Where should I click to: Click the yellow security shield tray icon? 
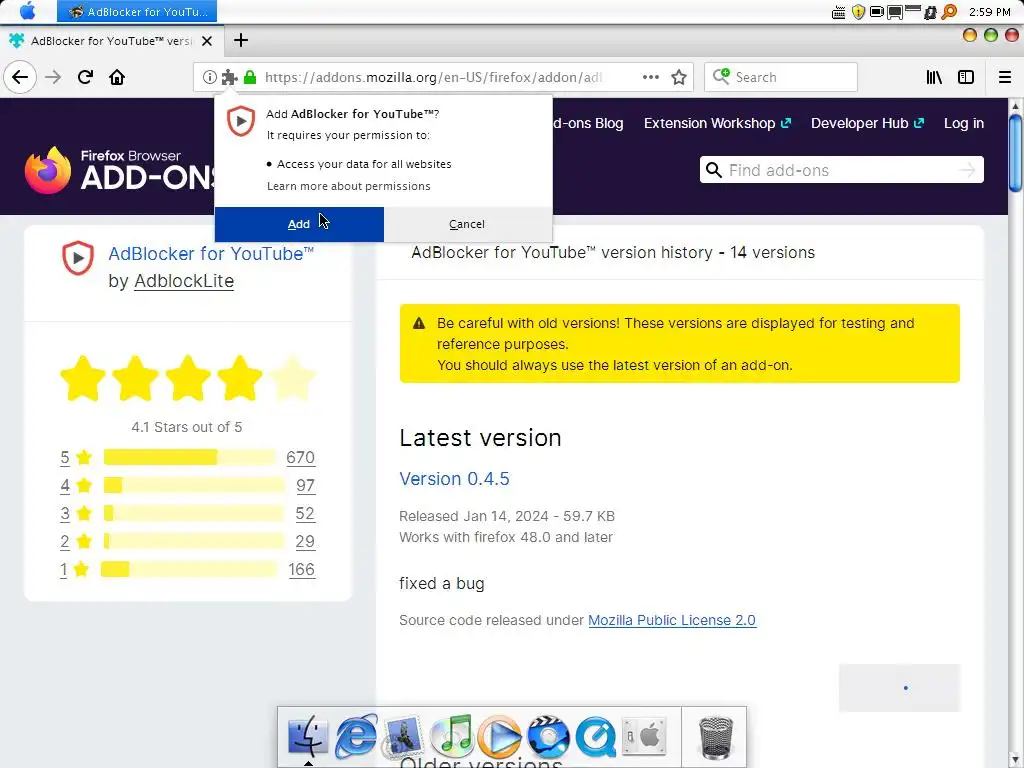point(858,12)
